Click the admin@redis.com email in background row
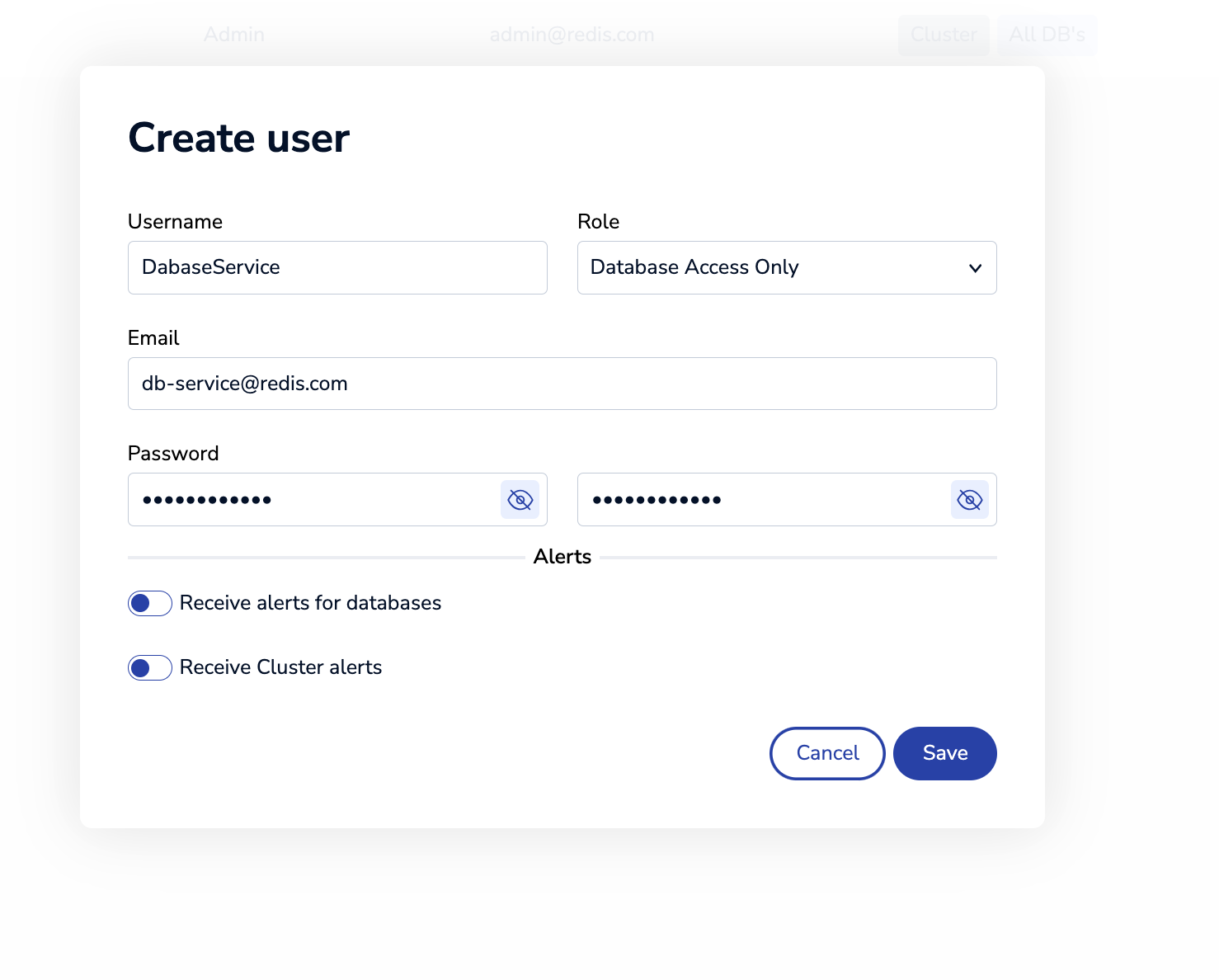 coord(572,35)
